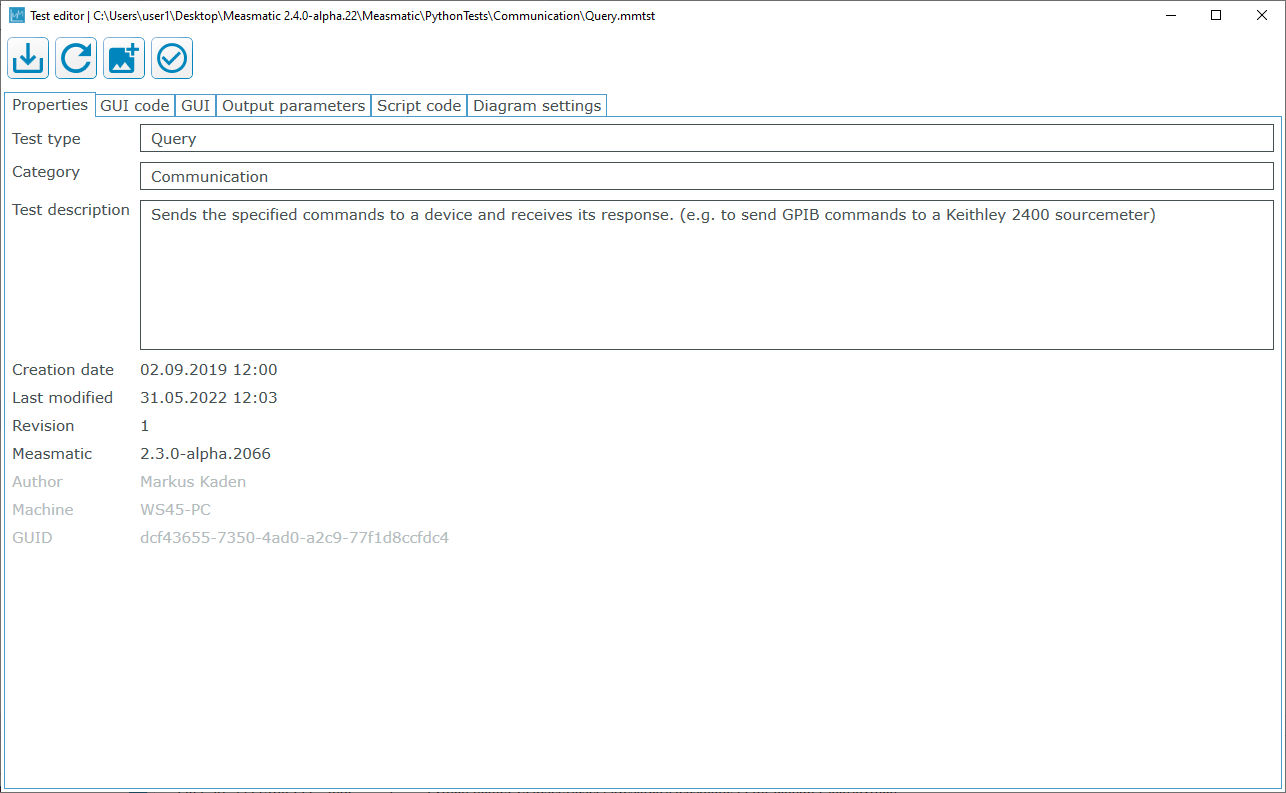Click the save (download arrow) toolbar icon
Viewport: 1286px width, 793px height.
(x=28, y=59)
